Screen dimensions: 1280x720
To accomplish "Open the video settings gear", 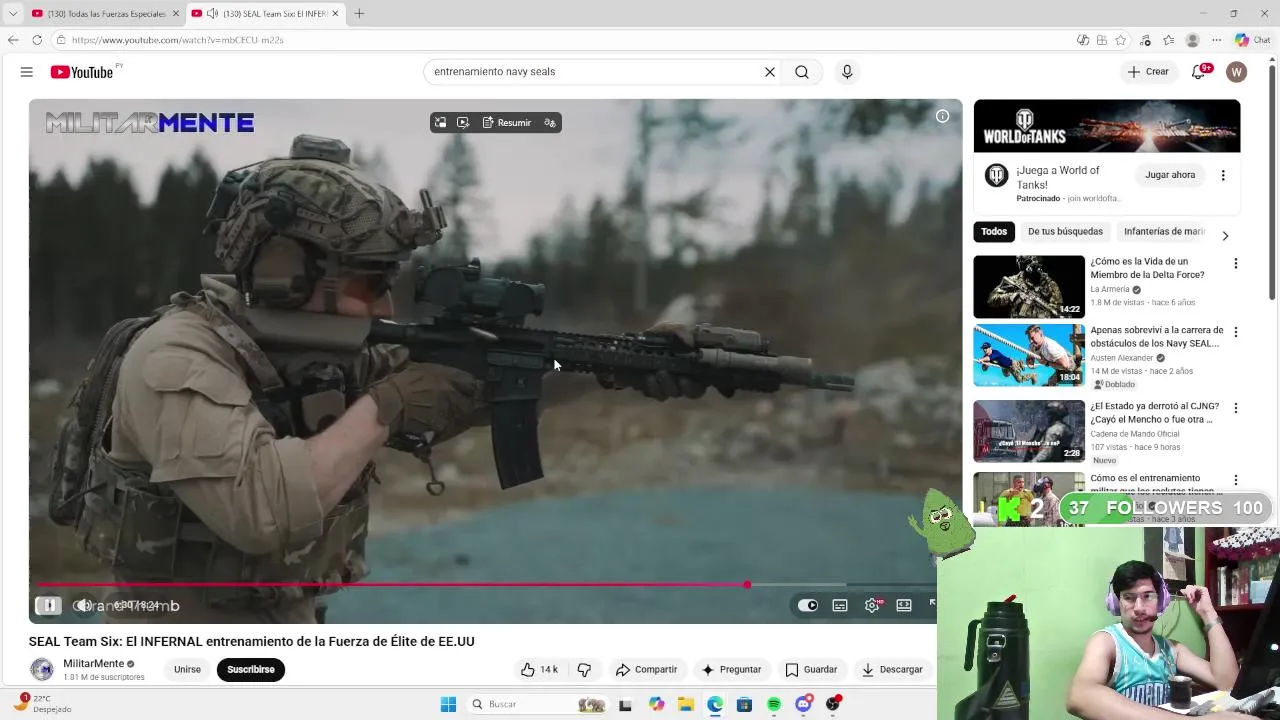I will (x=872, y=605).
